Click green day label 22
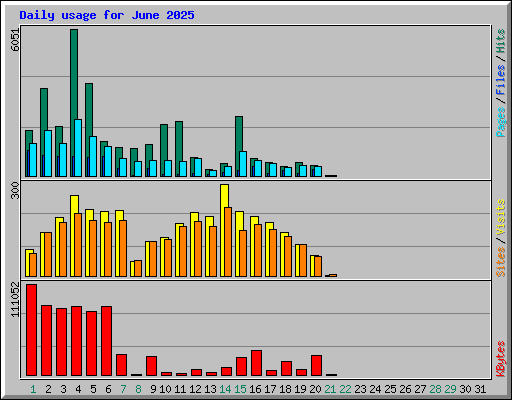The height and width of the screenshot is (400, 512). 345,389
